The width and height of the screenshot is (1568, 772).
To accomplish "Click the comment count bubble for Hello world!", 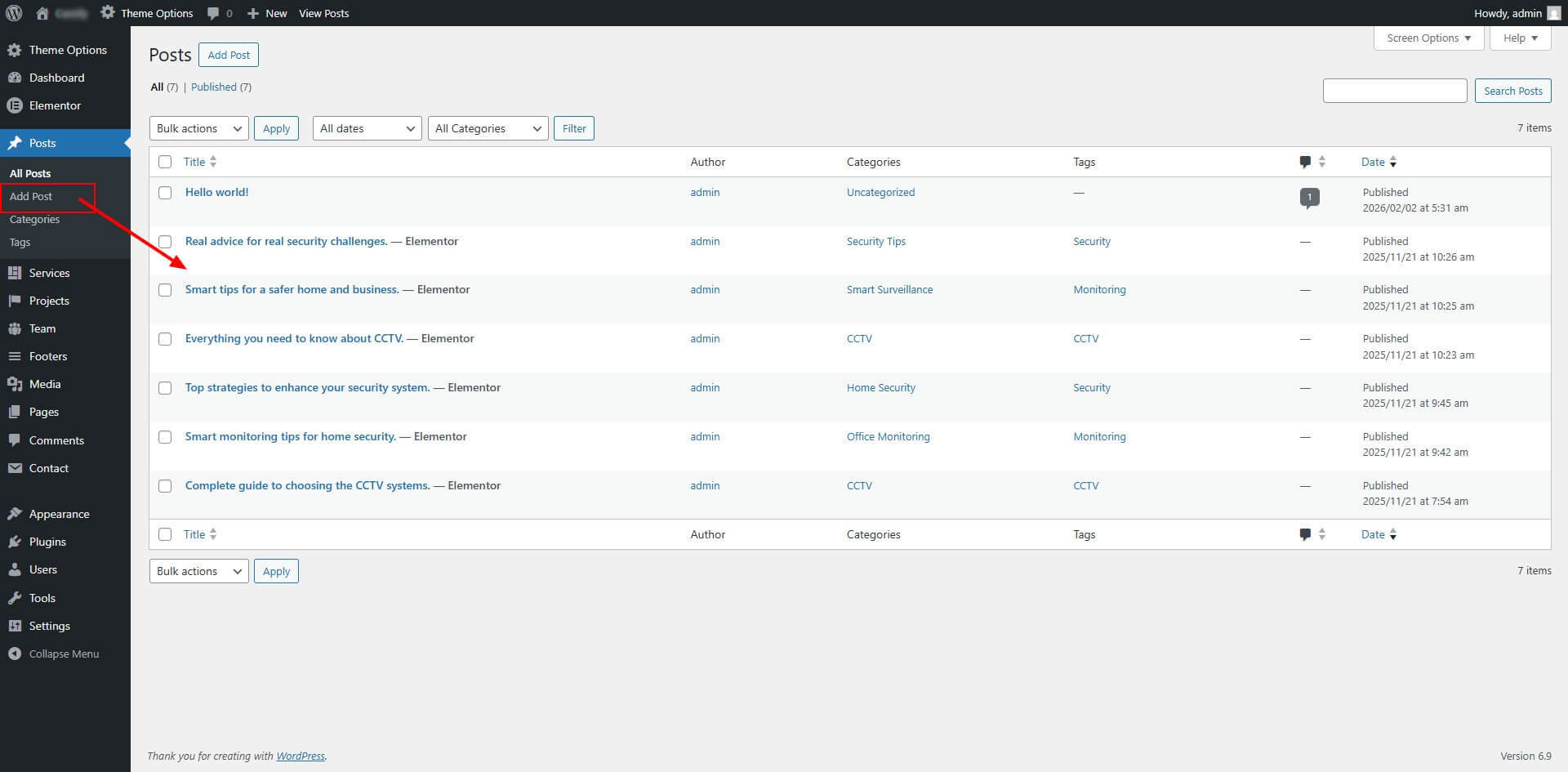I will click(1309, 197).
